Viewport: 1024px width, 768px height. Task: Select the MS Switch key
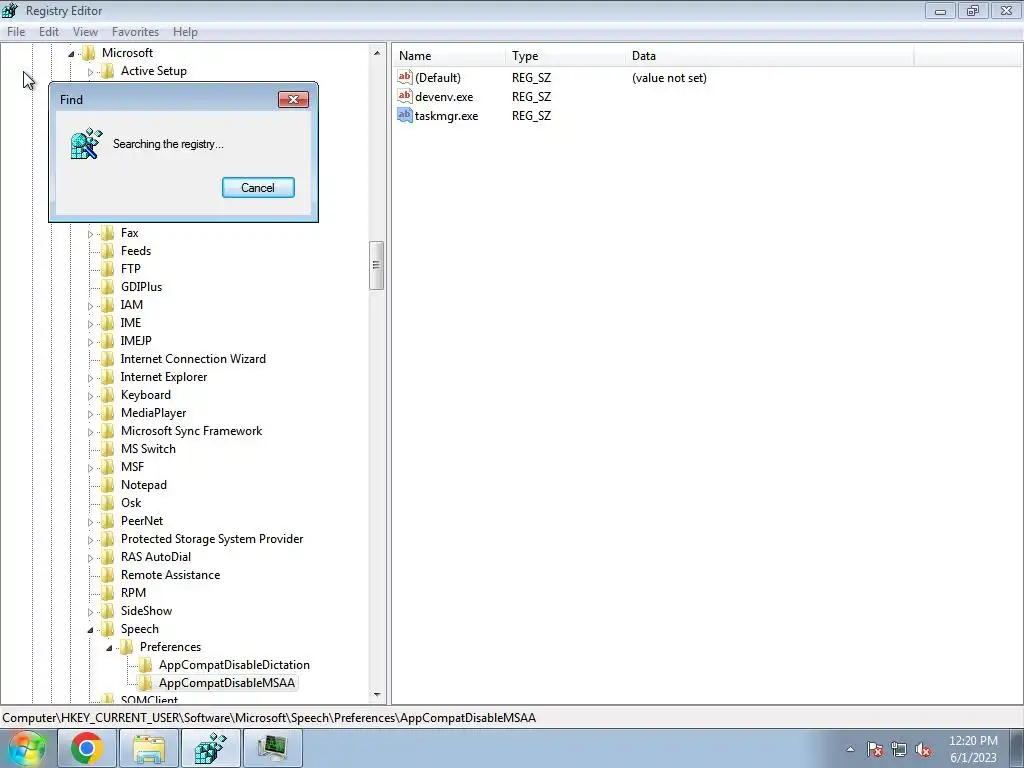(148, 449)
